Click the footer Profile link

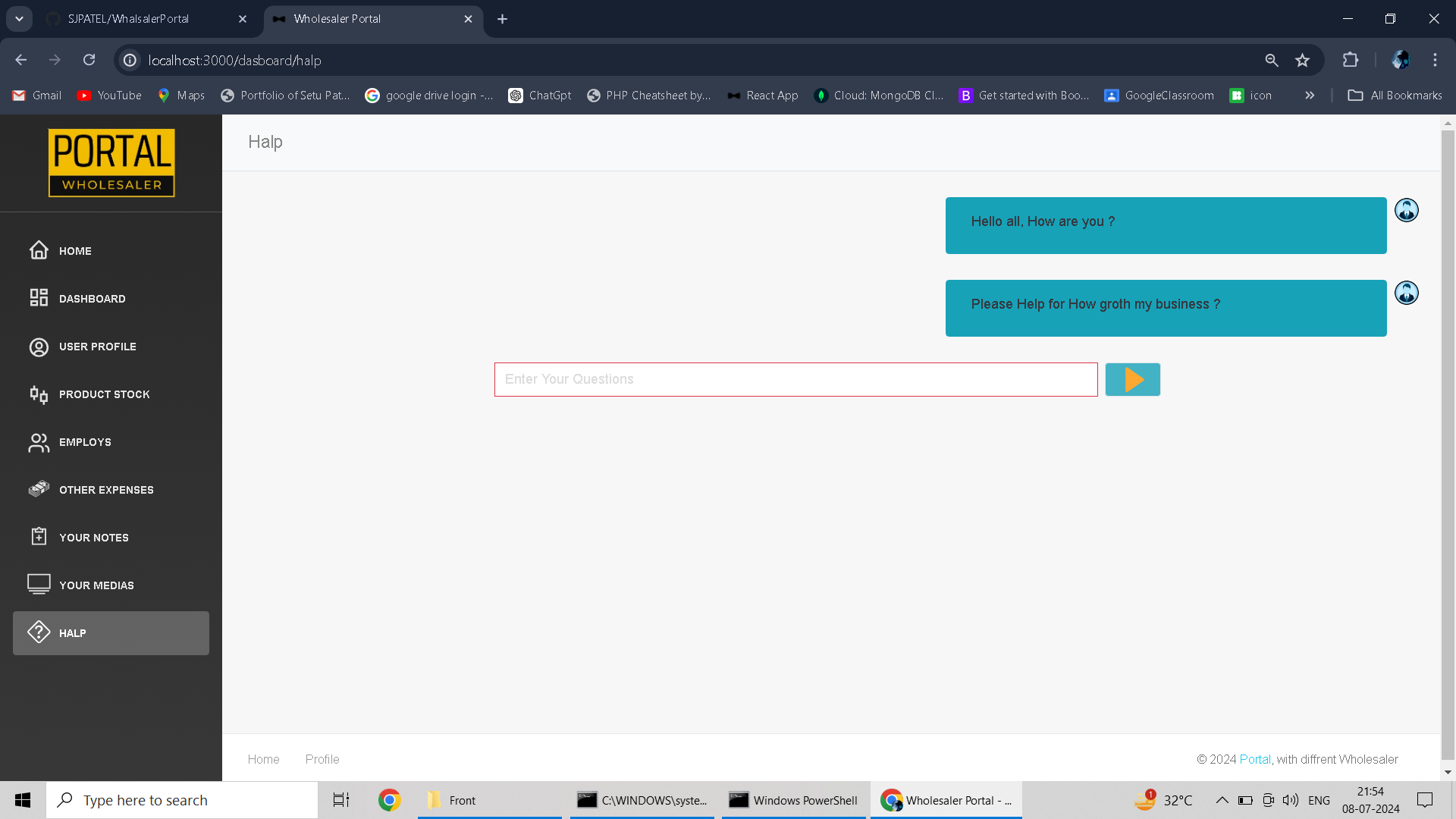pos(322,759)
